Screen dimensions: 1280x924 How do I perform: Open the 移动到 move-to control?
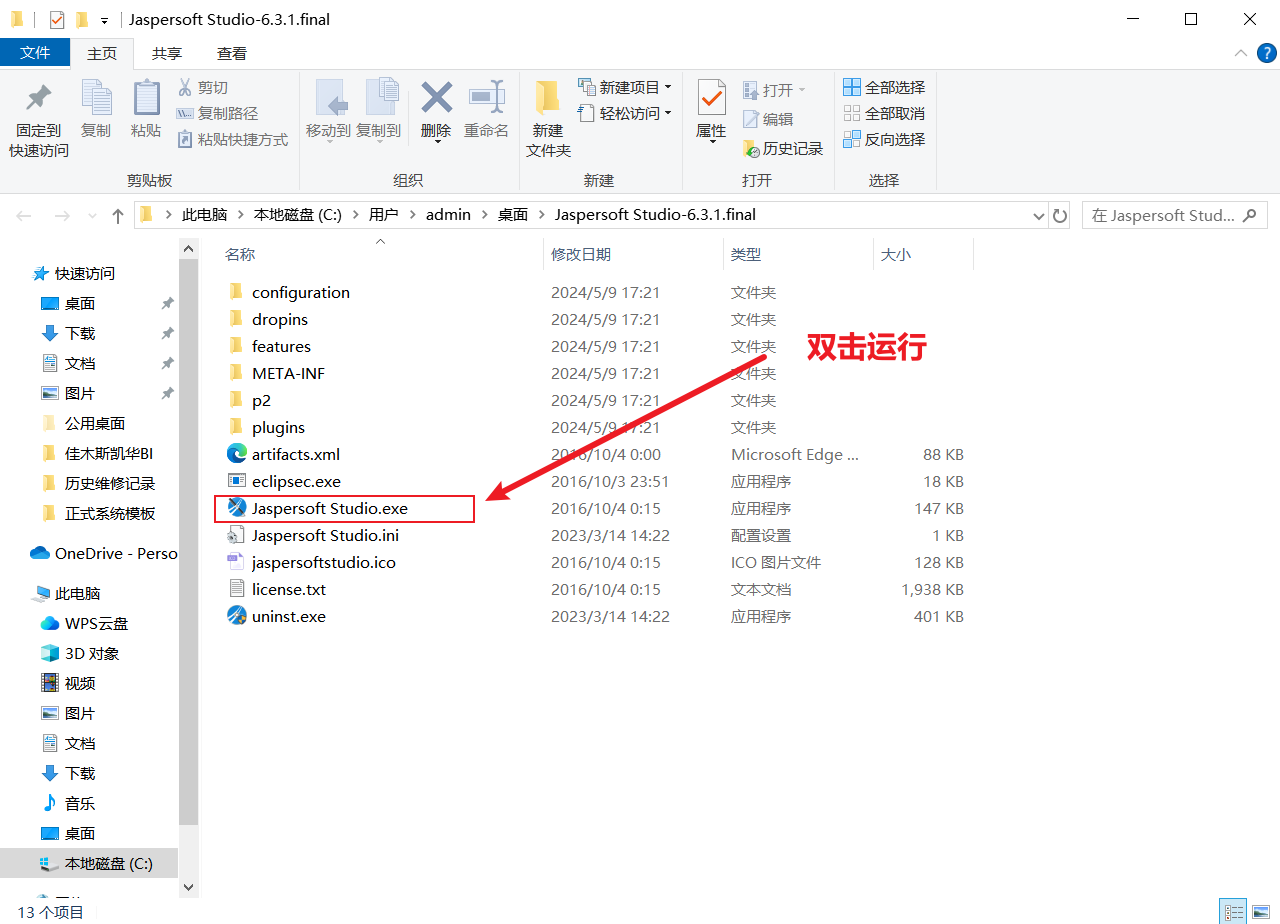(x=328, y=110)
